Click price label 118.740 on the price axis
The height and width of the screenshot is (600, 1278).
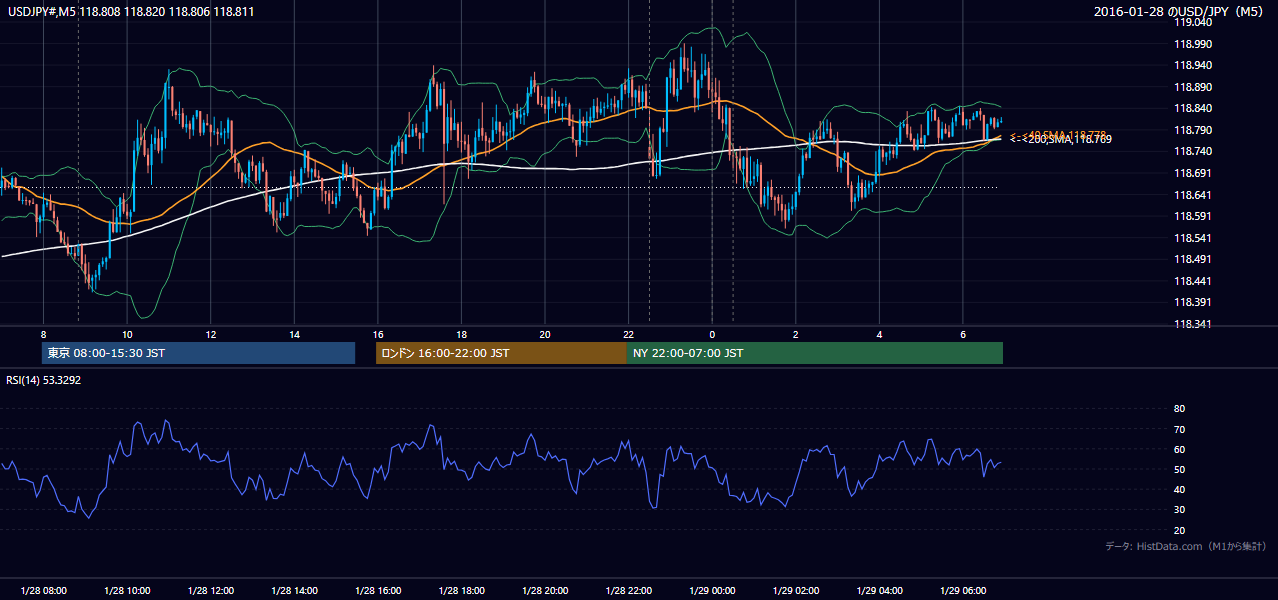1192,151
